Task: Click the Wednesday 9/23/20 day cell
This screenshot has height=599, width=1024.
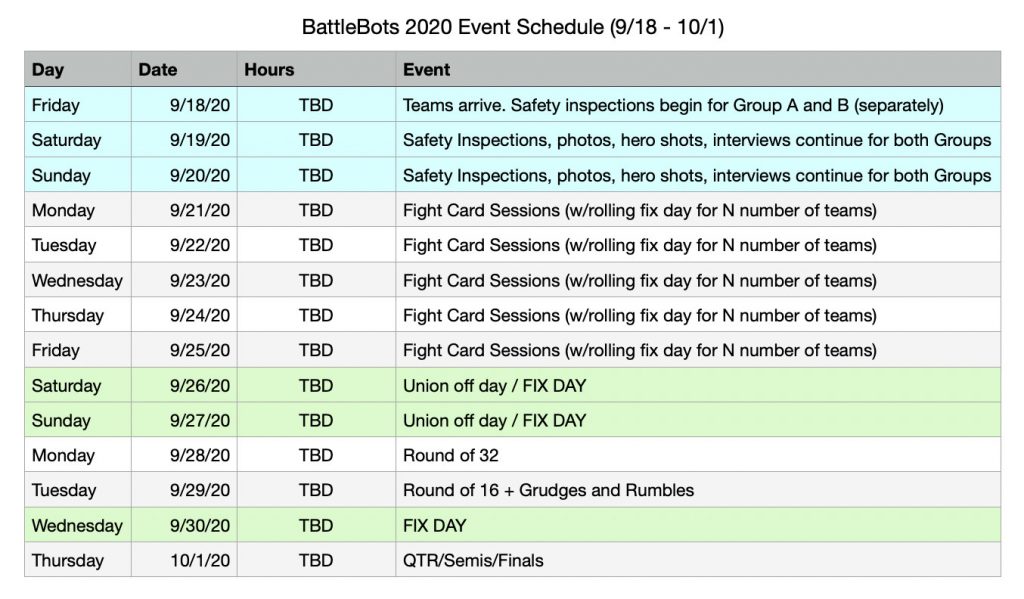Action: [x=77, y=280]
